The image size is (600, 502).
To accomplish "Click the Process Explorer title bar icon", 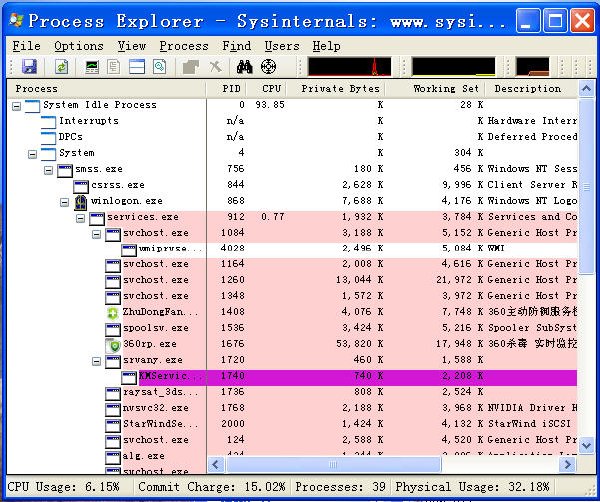I will 16,20.
